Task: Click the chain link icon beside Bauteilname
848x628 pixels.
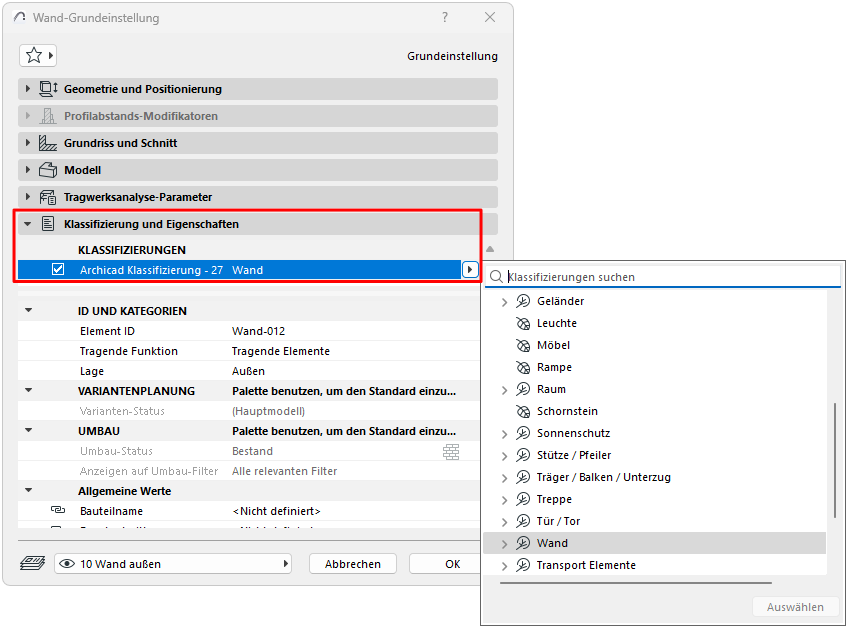Action: coord(57,510)
